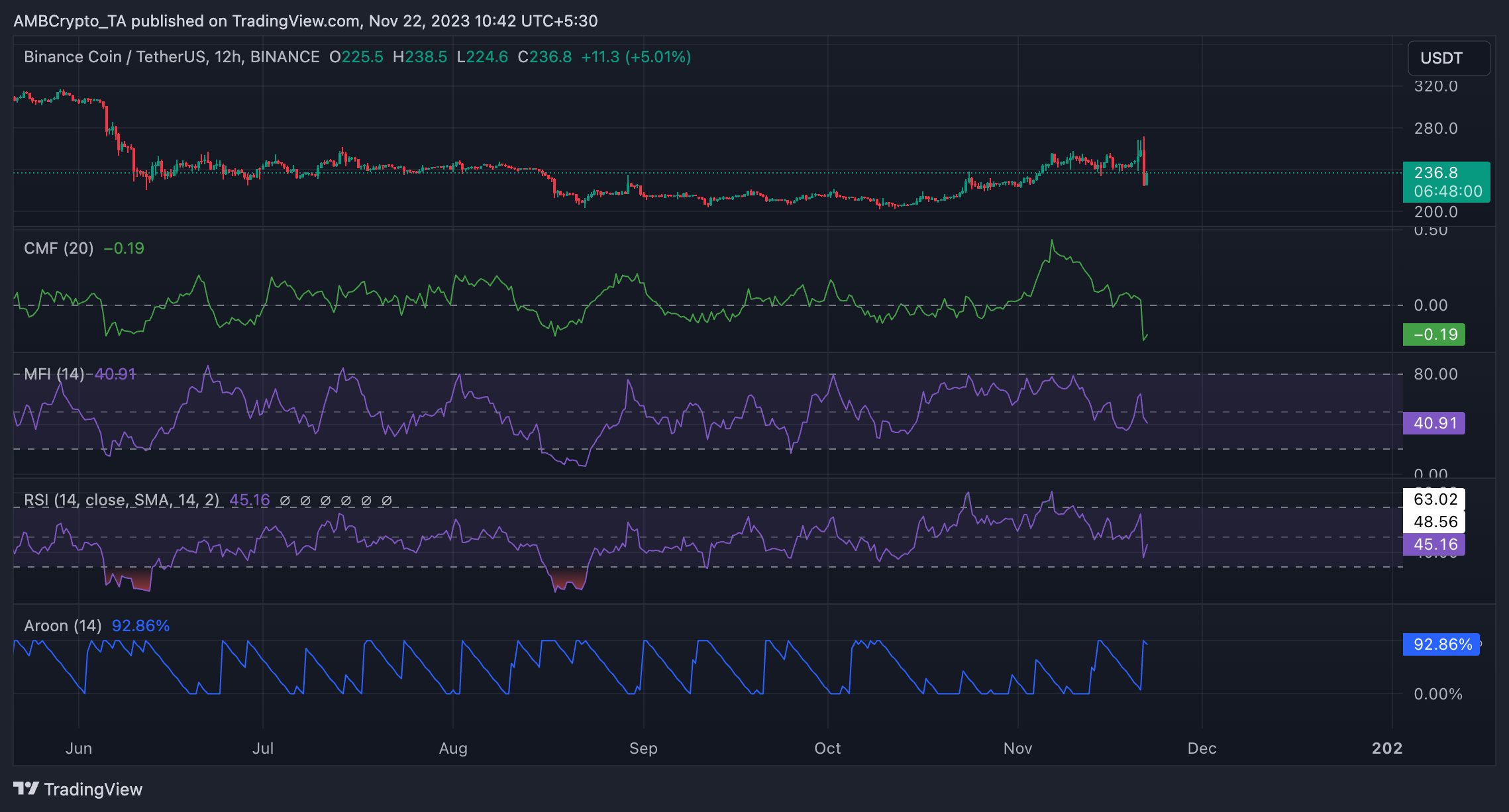
Task: Click the CMF inline value -0.19 beside its label
Action: tap(124, 248)
